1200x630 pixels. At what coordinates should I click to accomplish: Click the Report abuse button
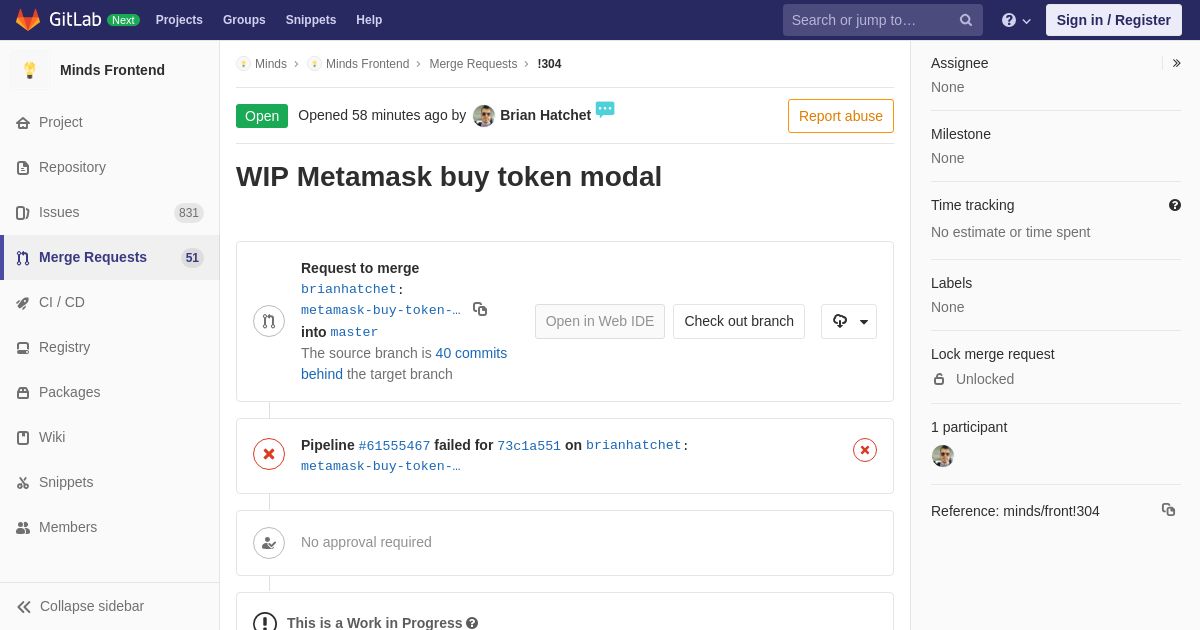pos(841,116)
